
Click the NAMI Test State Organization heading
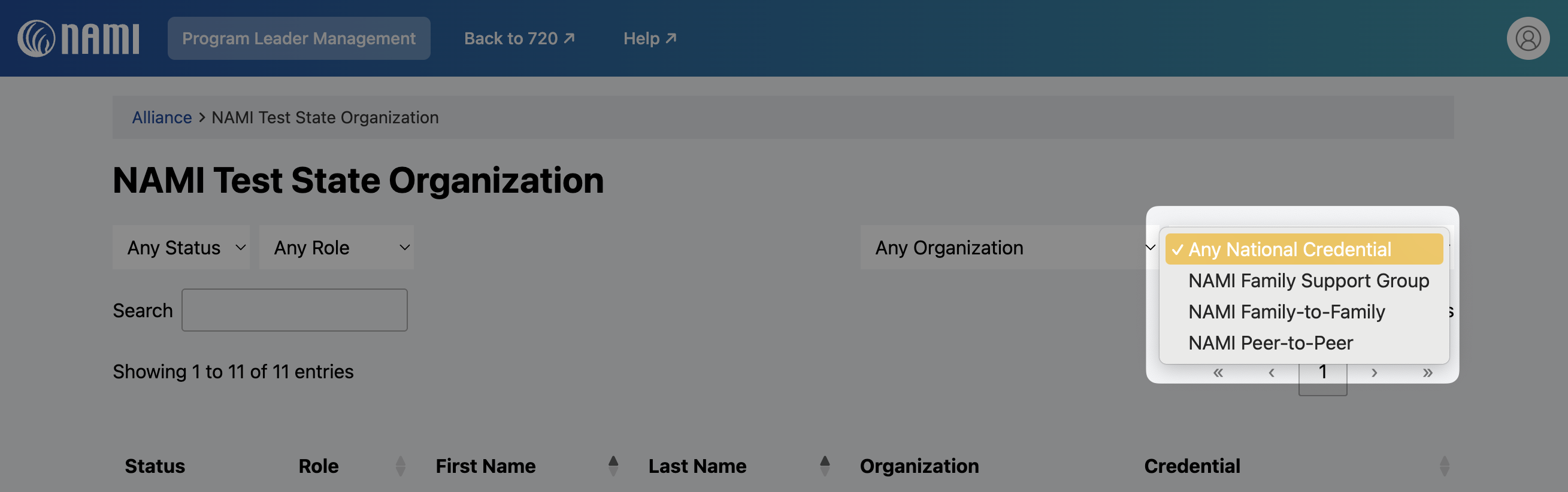(358, 181)
